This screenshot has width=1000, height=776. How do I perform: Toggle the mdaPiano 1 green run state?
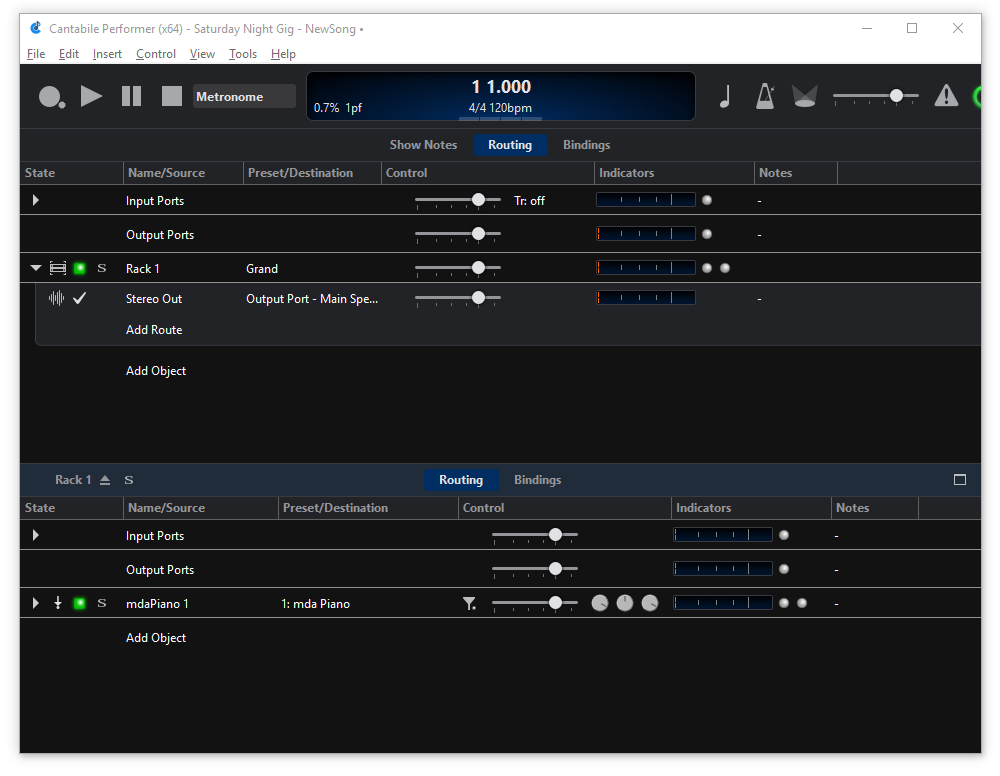coord(80,603)
